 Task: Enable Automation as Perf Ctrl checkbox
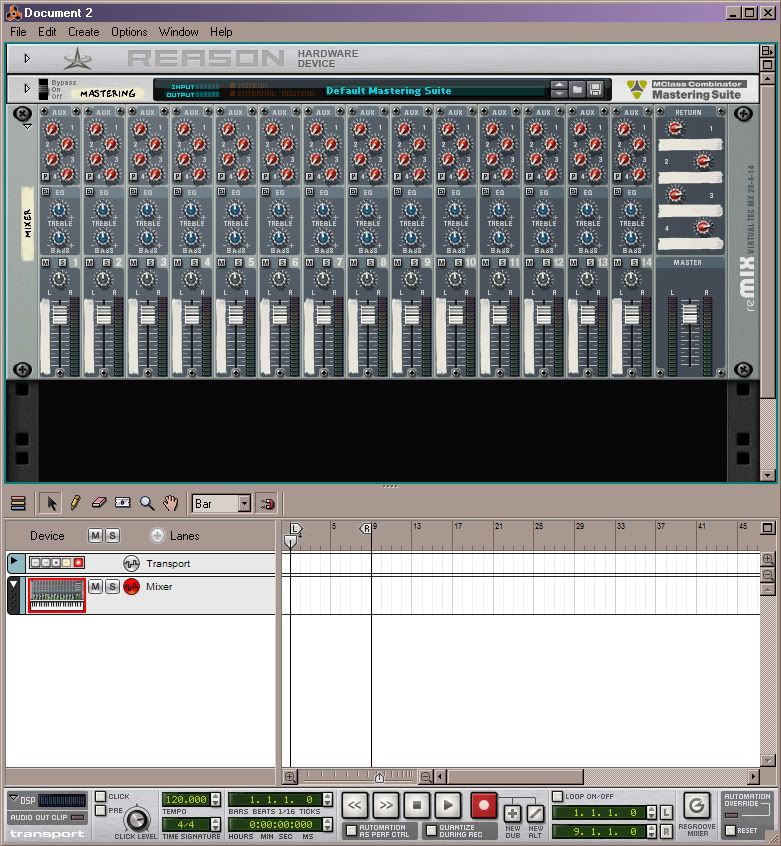point(352,830)
